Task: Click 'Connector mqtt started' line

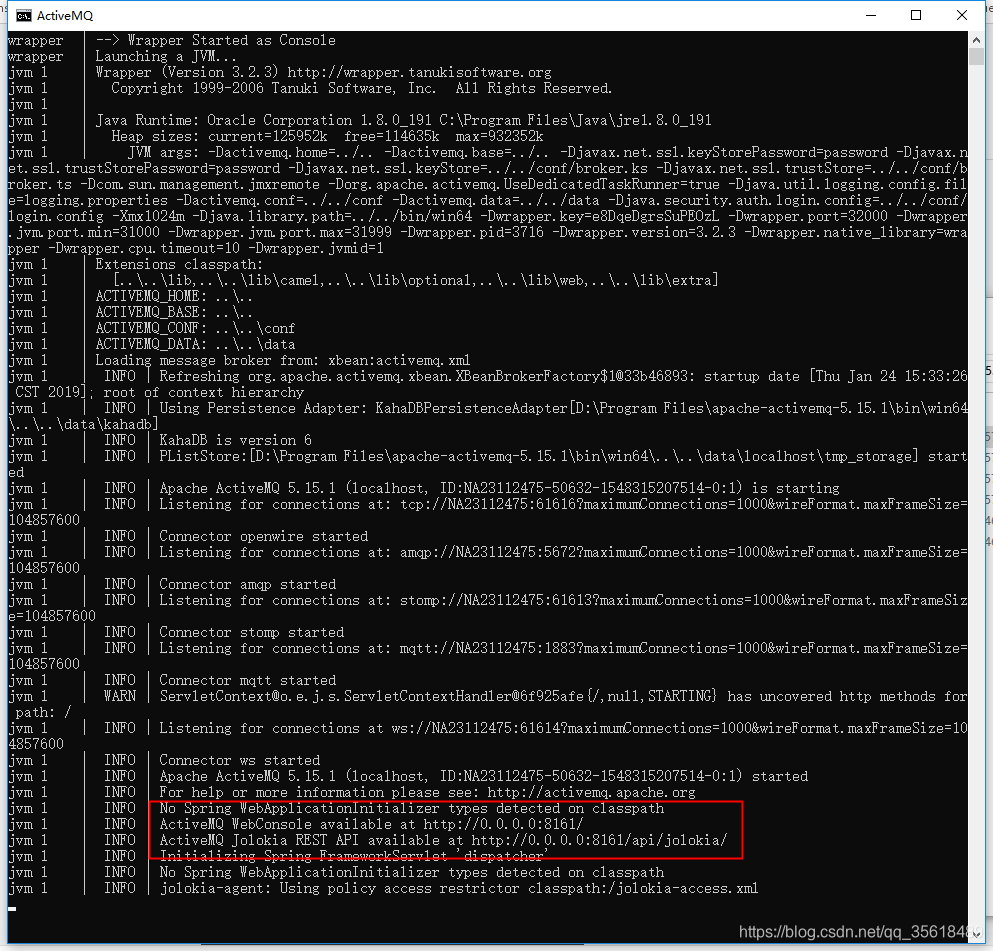Action: (x=247, y=680)
